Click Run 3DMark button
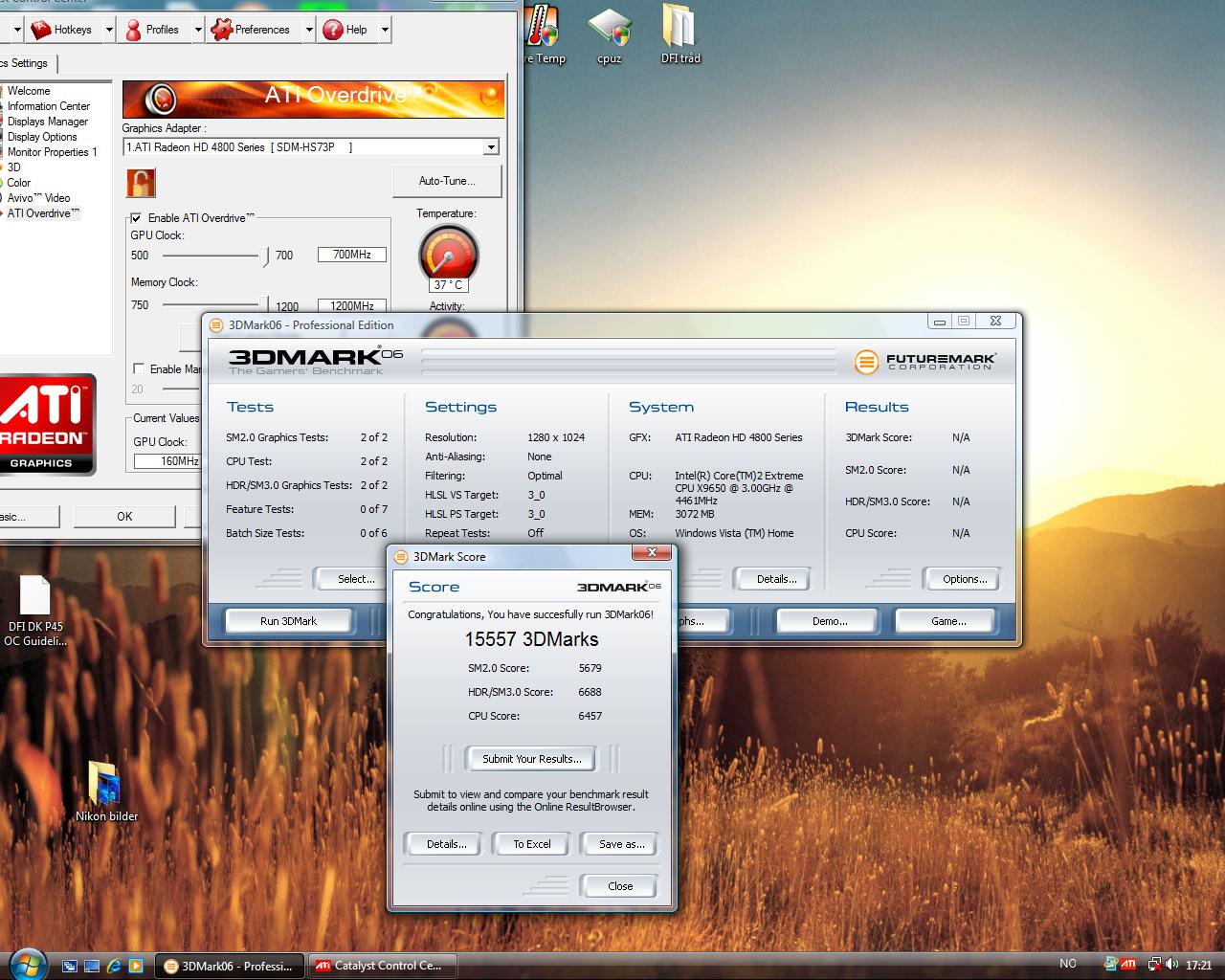Image resolution: width=1225 pixels, height=980 pixels. pos(288,621)
